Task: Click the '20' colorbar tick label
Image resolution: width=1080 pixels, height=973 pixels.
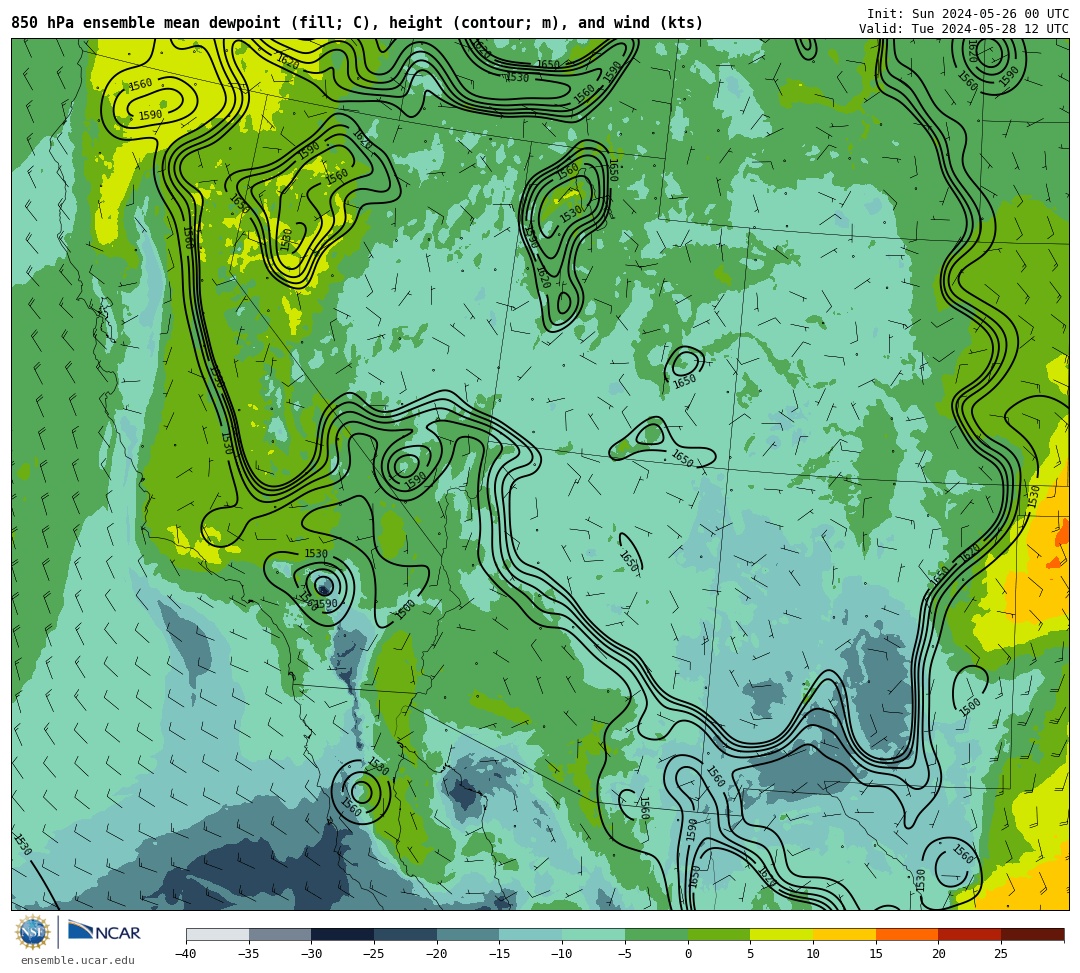Action: tap(939, 954)
